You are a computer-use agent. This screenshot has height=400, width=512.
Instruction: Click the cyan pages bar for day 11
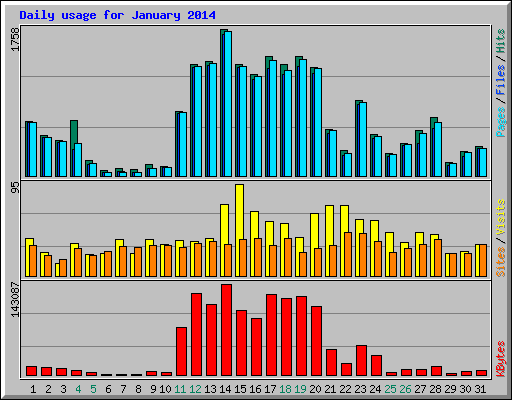tap(183, 144)
